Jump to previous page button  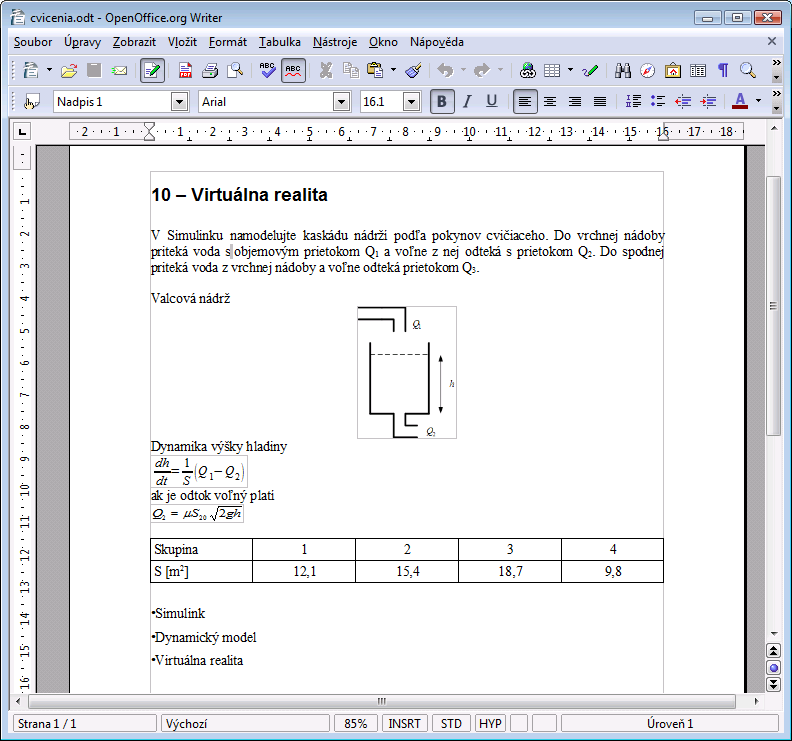click(774, 651)
